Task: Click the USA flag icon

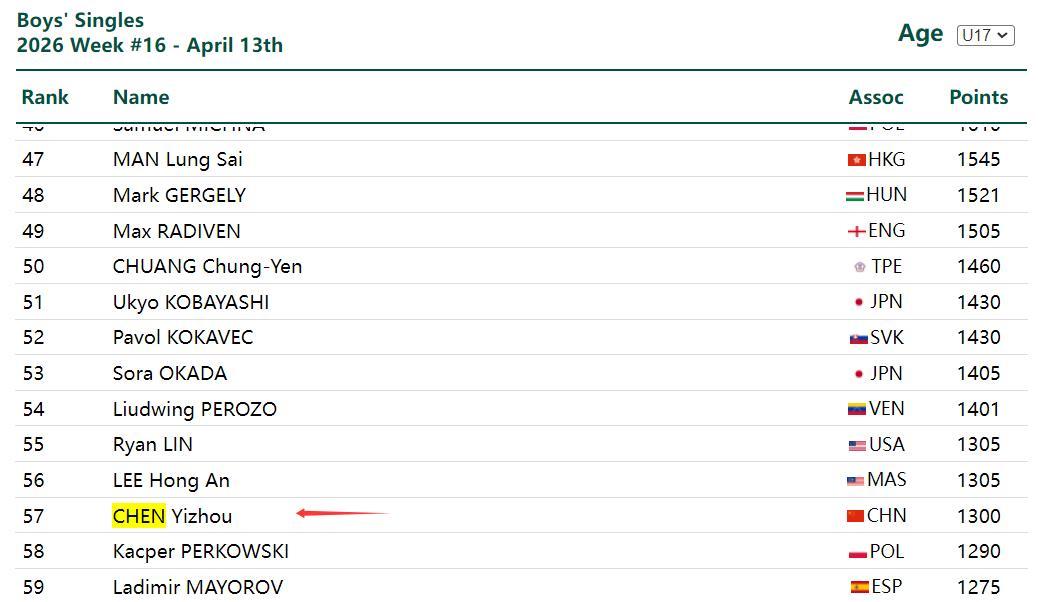Action: (x=857, y=445)
